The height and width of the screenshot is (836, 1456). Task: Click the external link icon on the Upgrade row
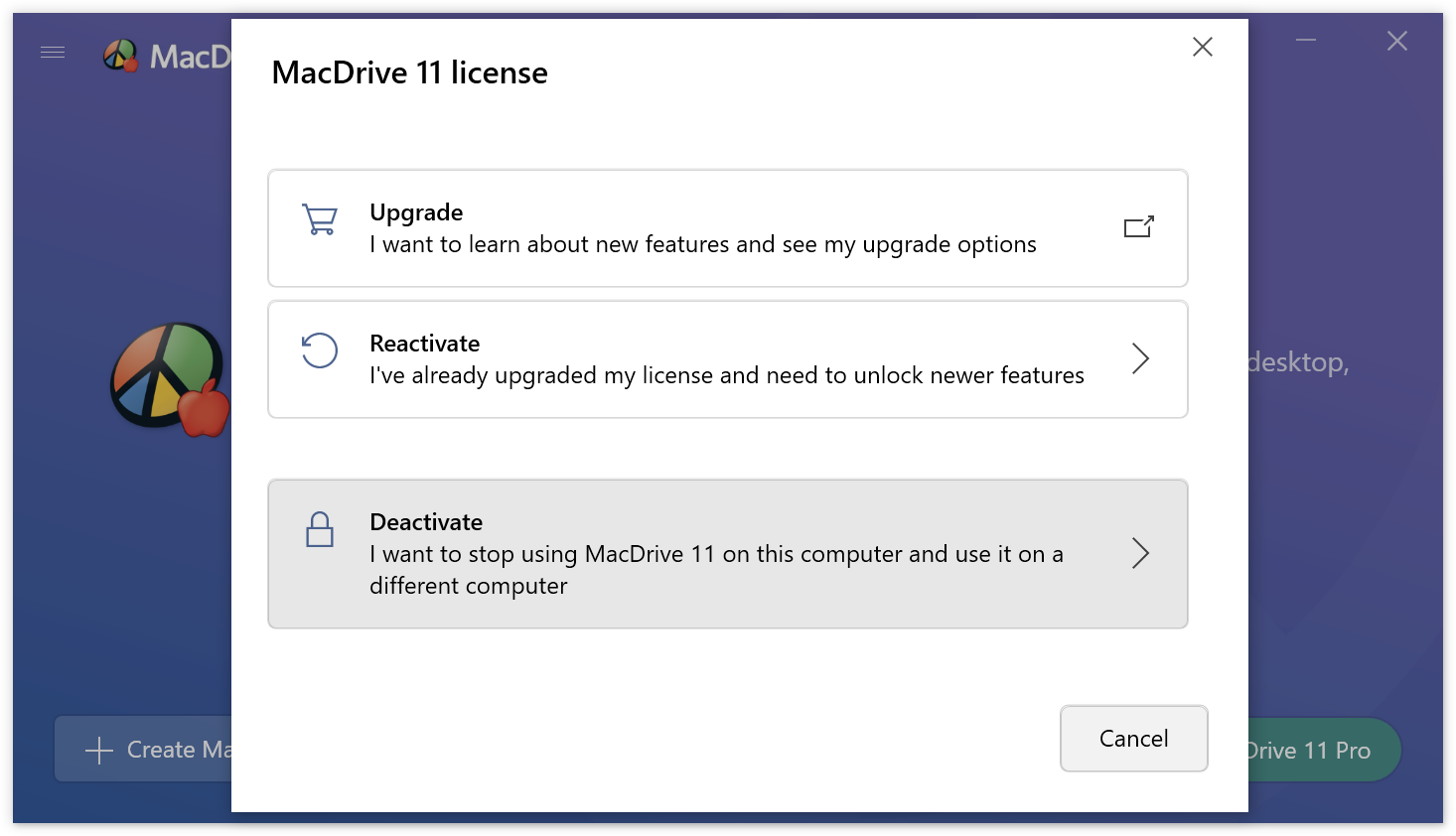pos(1138,227)
